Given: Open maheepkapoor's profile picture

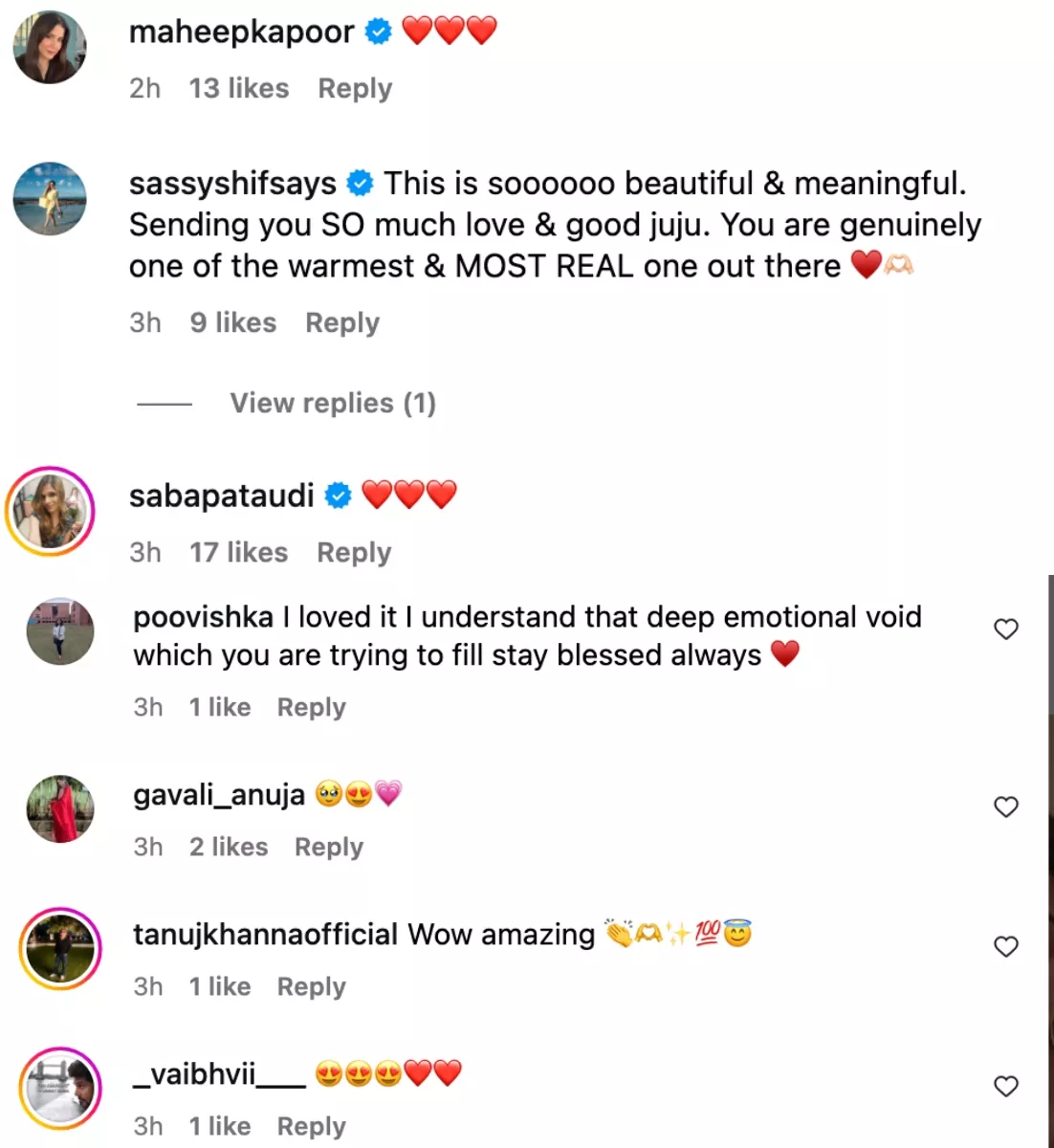Looking at the screenshot, I should [50, 48].
